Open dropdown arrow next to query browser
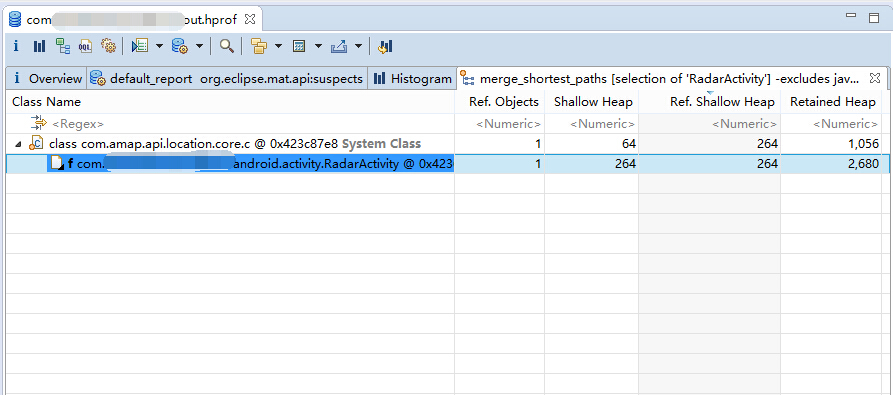Image resolution: width=893 pixels, height=395 pixels. pyautogui.click(x=199, y=46)
